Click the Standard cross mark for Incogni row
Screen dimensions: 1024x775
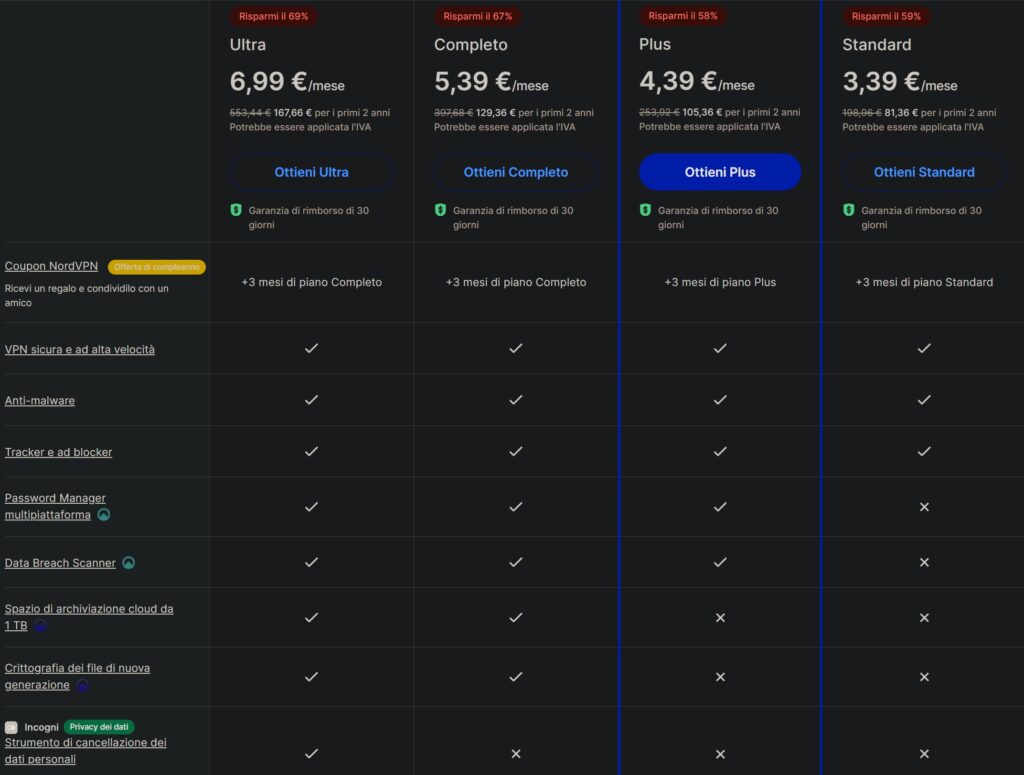(x=924, y=754)
